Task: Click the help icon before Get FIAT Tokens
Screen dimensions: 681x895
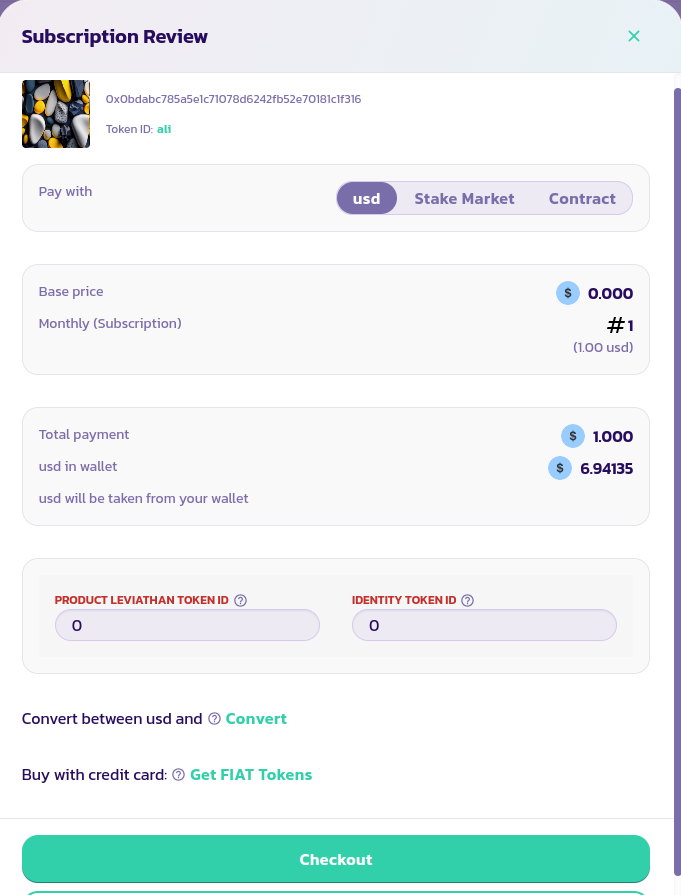Action: 178,775
